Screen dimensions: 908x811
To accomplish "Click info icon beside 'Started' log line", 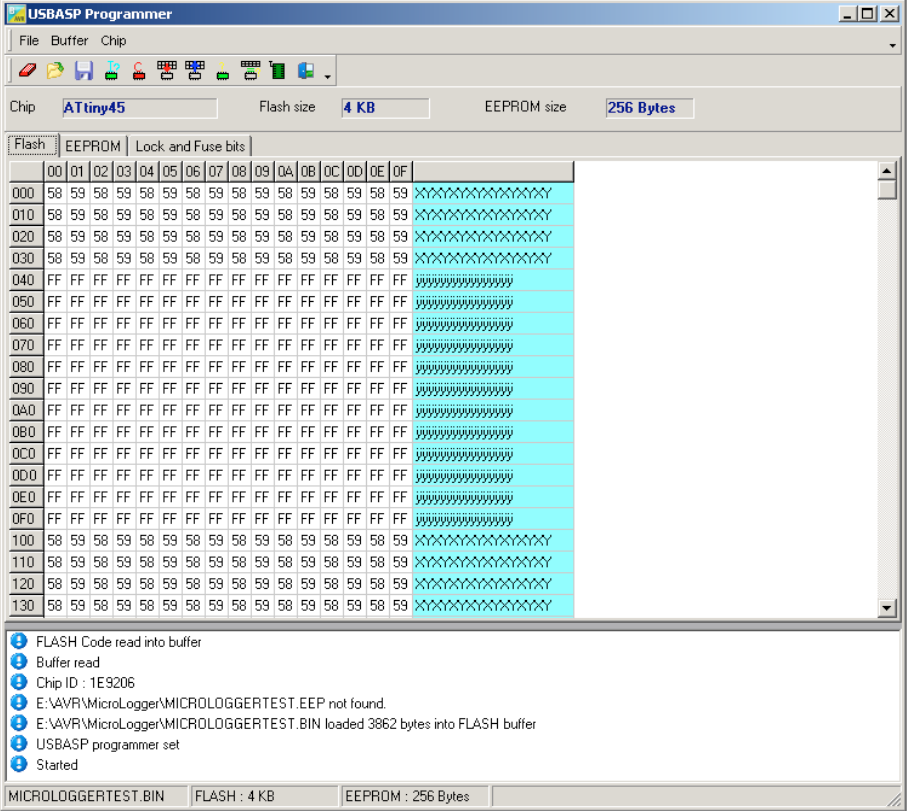I will tap(19, 764).
